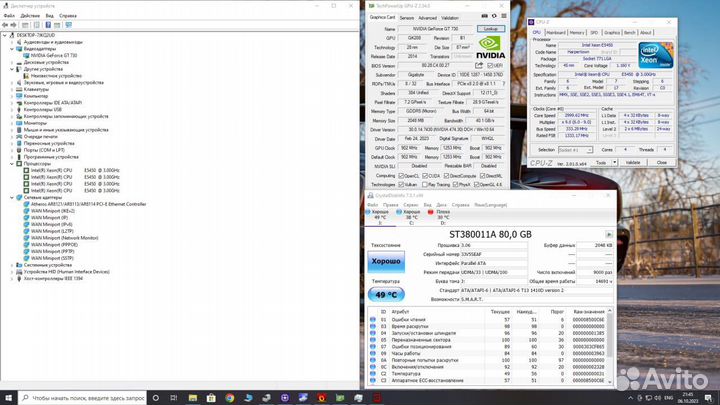Switch to the Memory tab in CPU-Z
The image size is (720, 405).
(x=577, y=33)
